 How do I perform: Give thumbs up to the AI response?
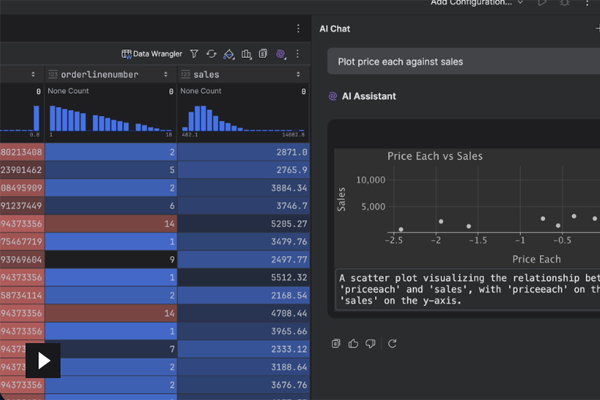coord(353,344)
